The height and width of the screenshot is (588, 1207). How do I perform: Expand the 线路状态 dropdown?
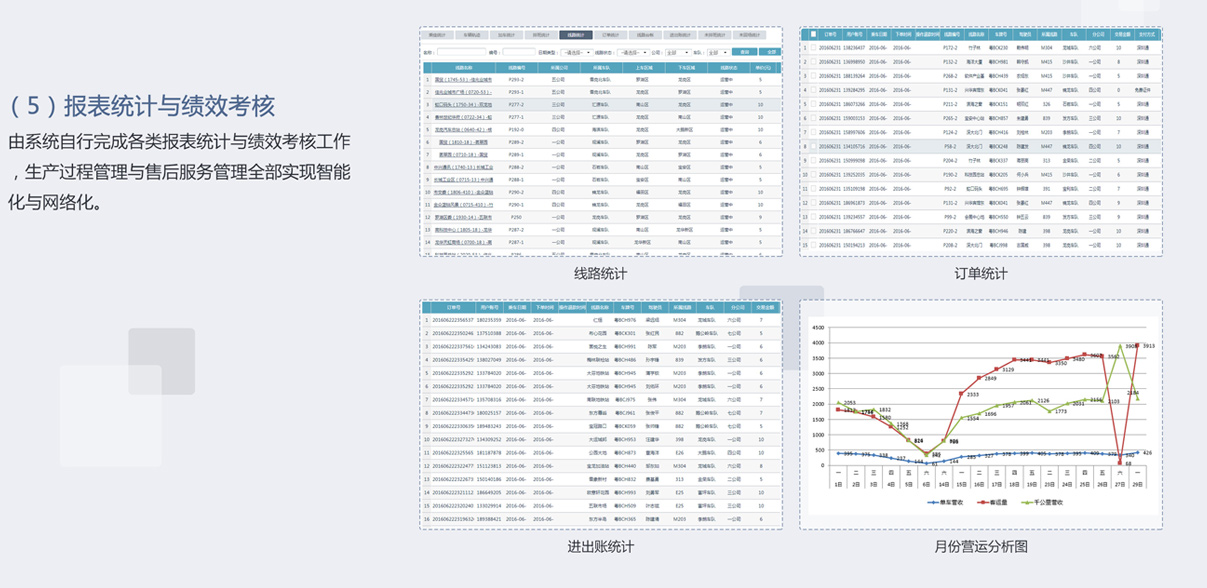[x=632, y=52]
